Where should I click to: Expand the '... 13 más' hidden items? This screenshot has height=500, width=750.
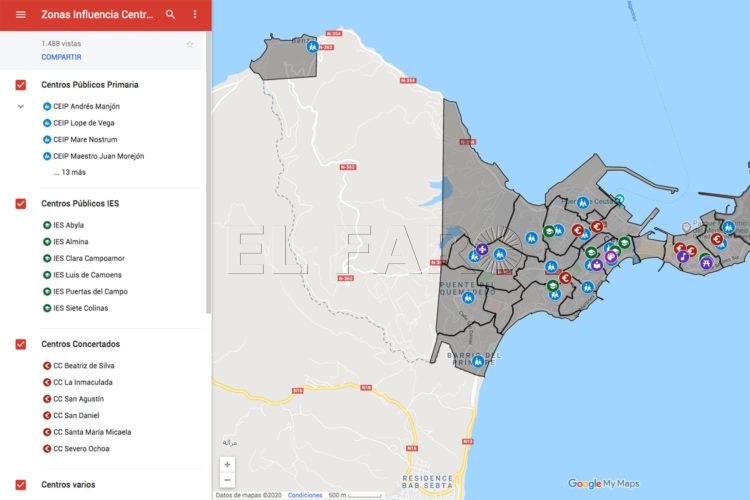69,173
